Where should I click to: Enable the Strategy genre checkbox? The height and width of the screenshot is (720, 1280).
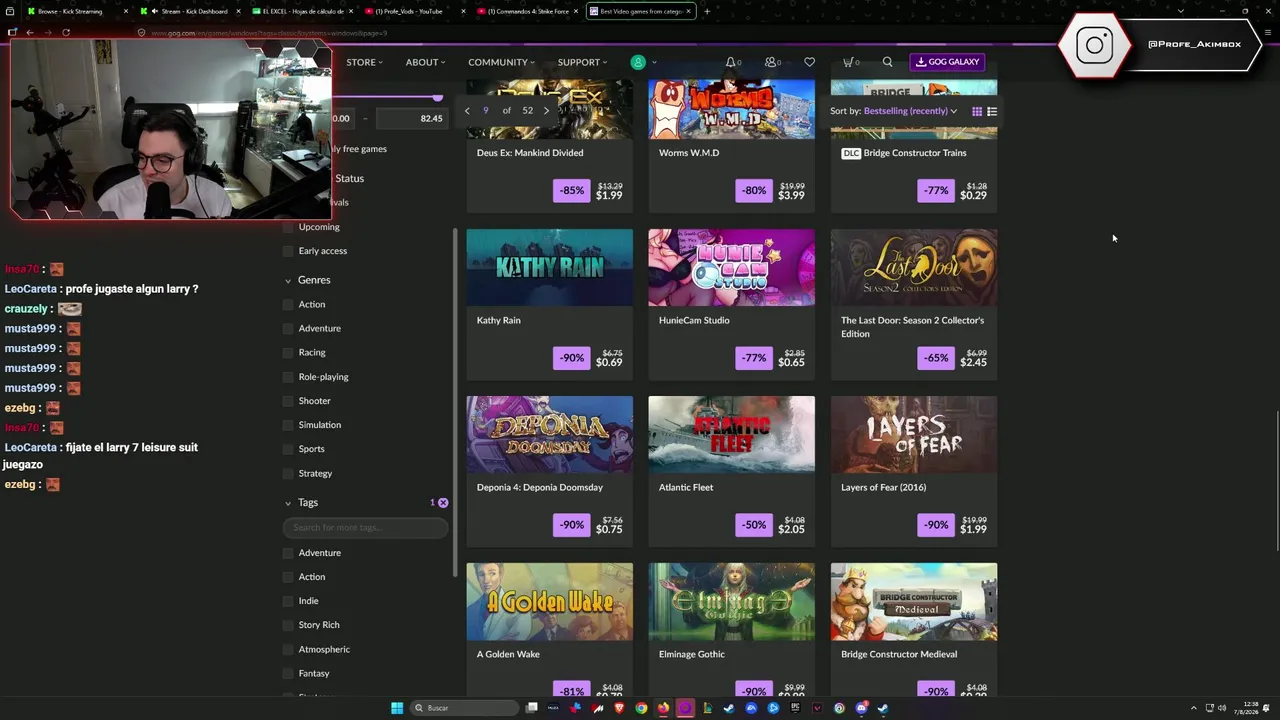point(288,473)
